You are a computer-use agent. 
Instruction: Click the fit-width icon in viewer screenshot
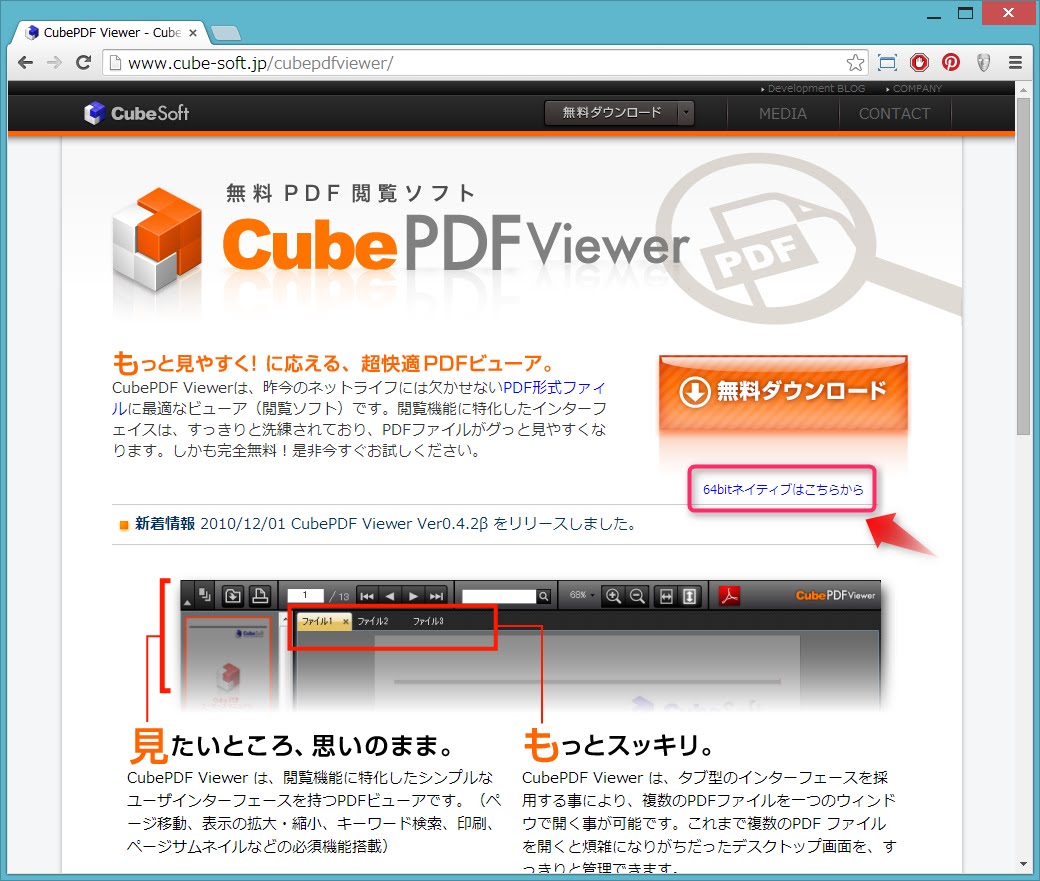coord(666,596)
